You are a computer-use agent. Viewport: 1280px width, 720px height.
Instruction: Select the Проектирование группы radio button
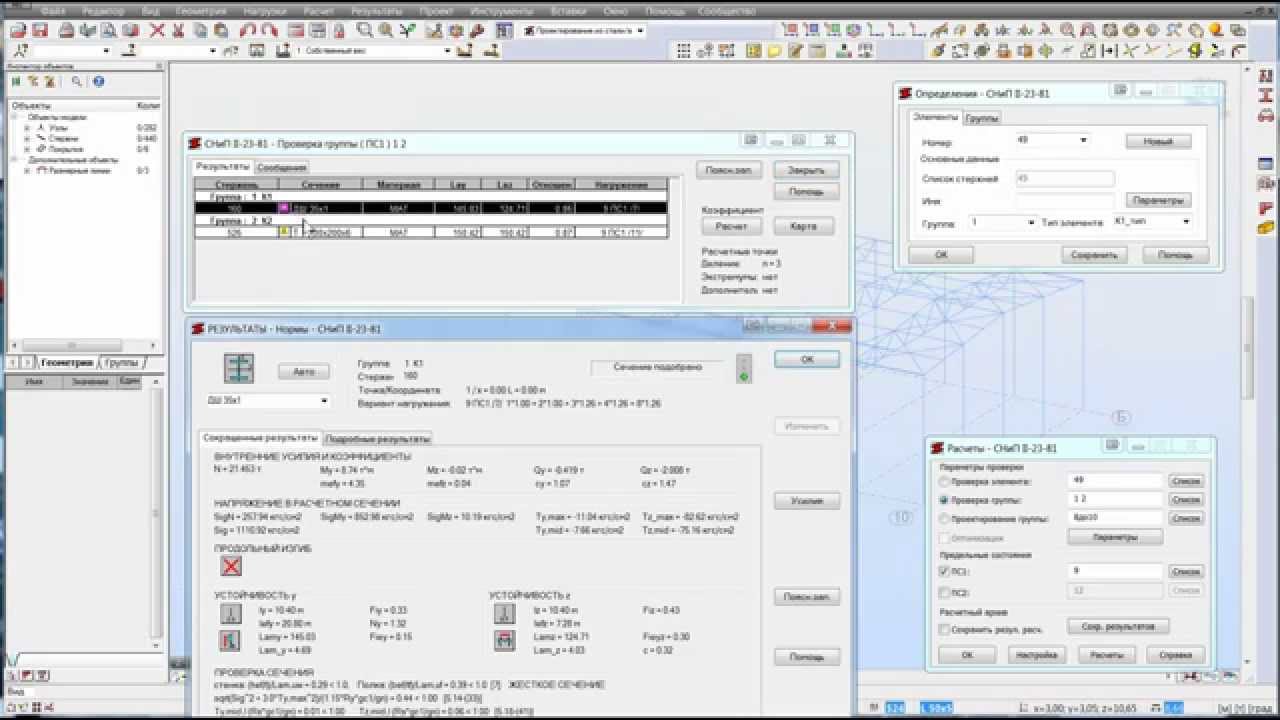[944, 518]
